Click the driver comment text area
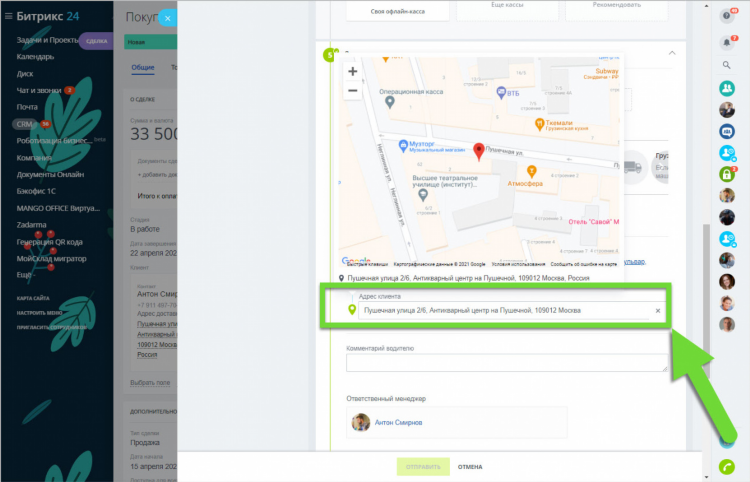This screenshot has height=482, width=750. 507,363
